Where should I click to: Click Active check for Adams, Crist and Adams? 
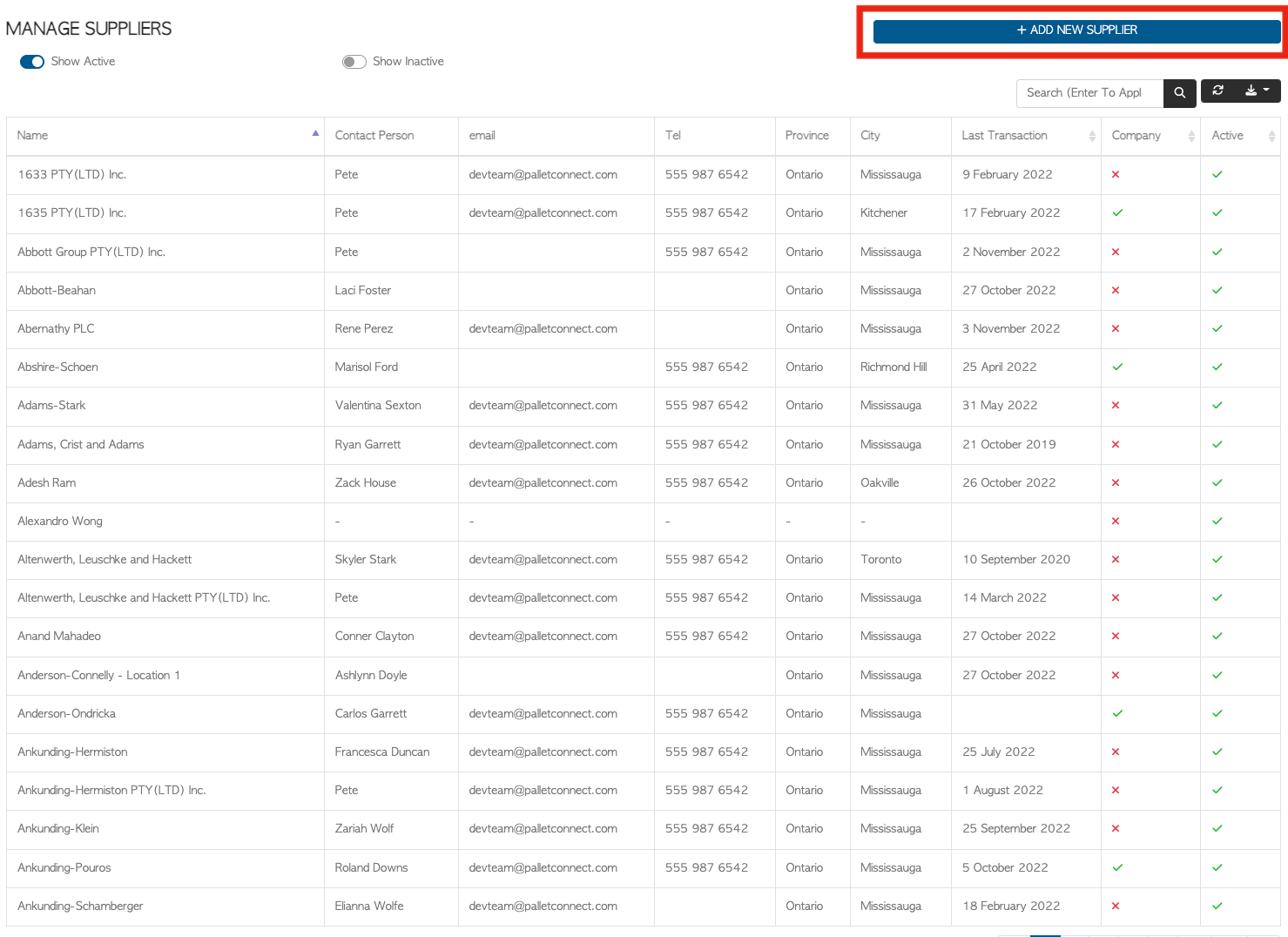pyautogui.click(x=1217, y=445)
